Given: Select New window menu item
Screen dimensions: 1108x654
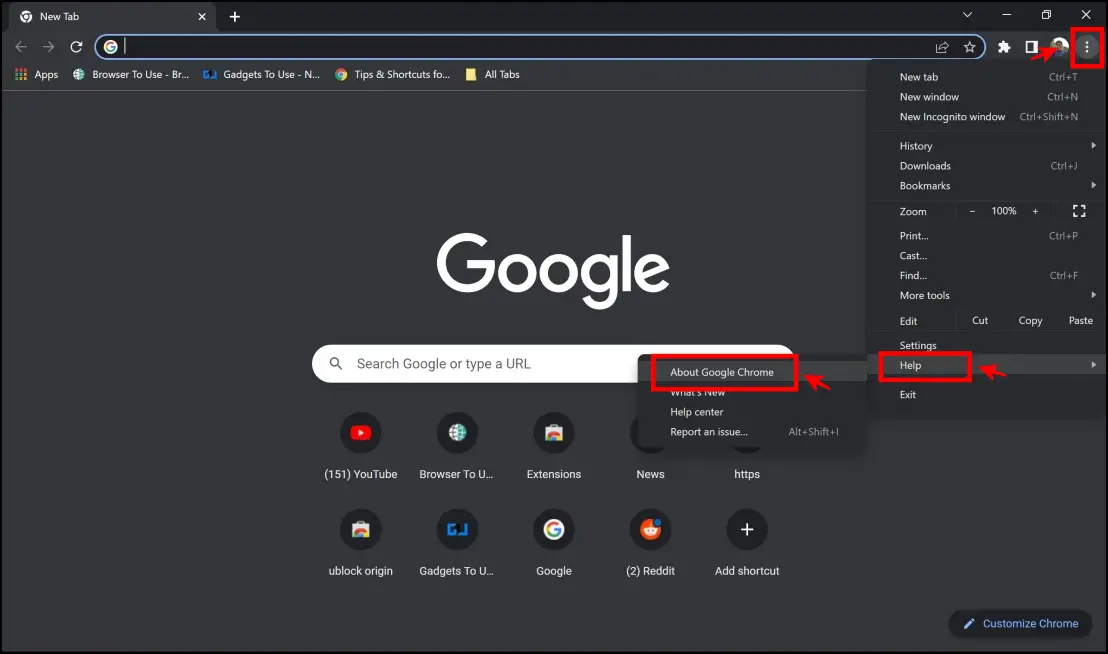Looking at the screenshot, I should tap(987, 97).
